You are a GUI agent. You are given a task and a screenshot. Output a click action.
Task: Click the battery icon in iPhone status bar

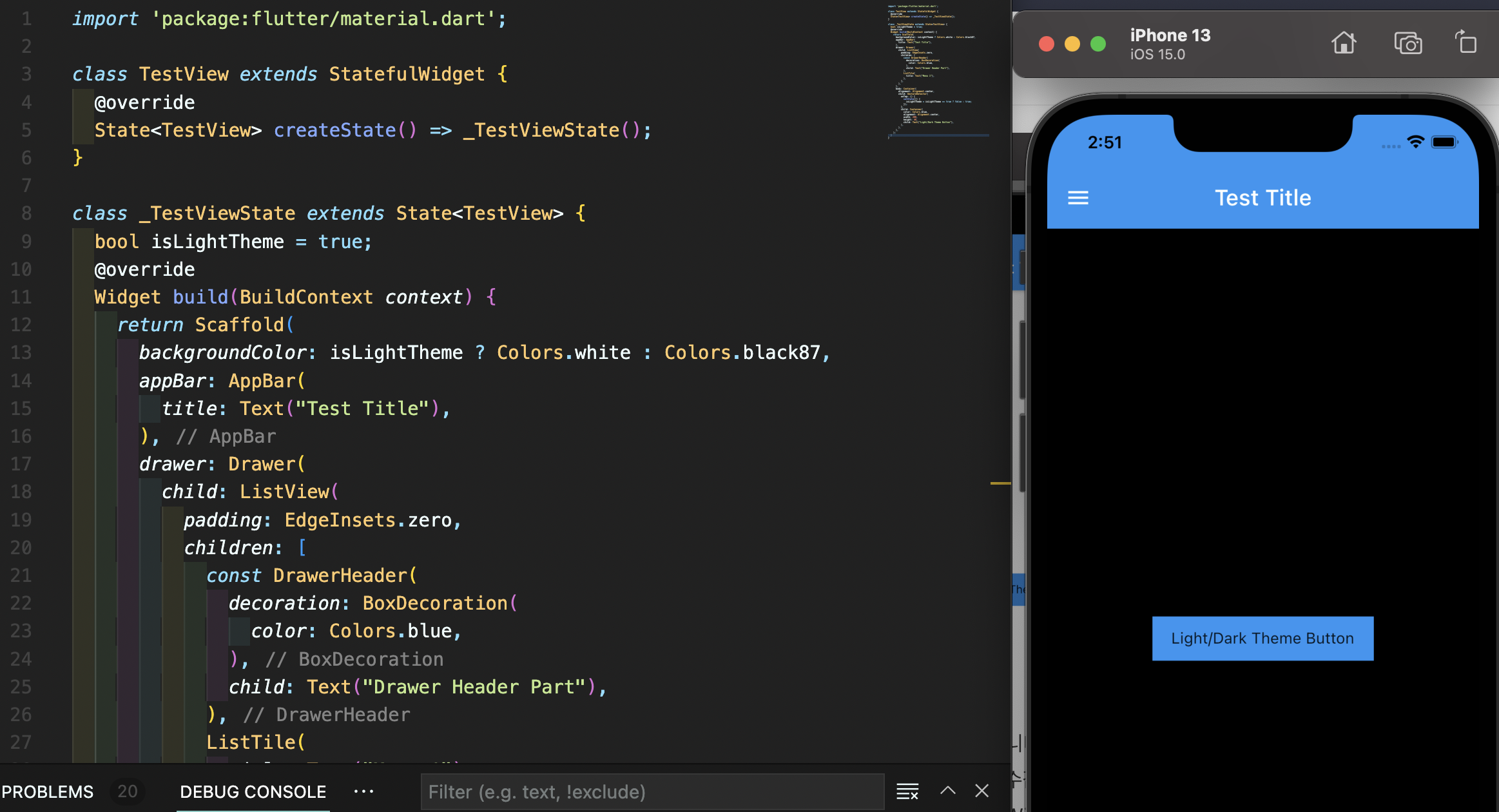point(1444,142)
